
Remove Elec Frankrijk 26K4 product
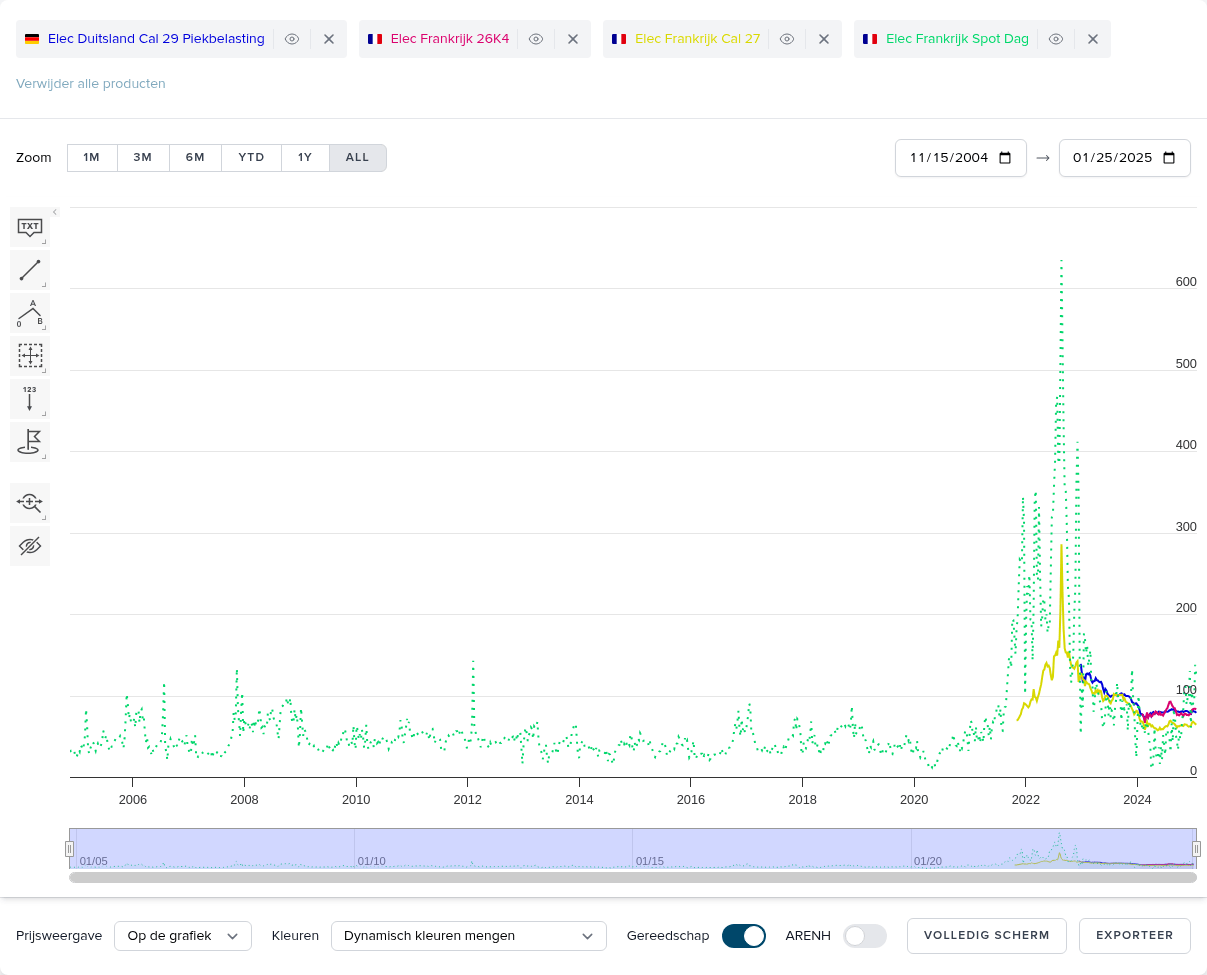pyautogui.click(x=573, y=39)
